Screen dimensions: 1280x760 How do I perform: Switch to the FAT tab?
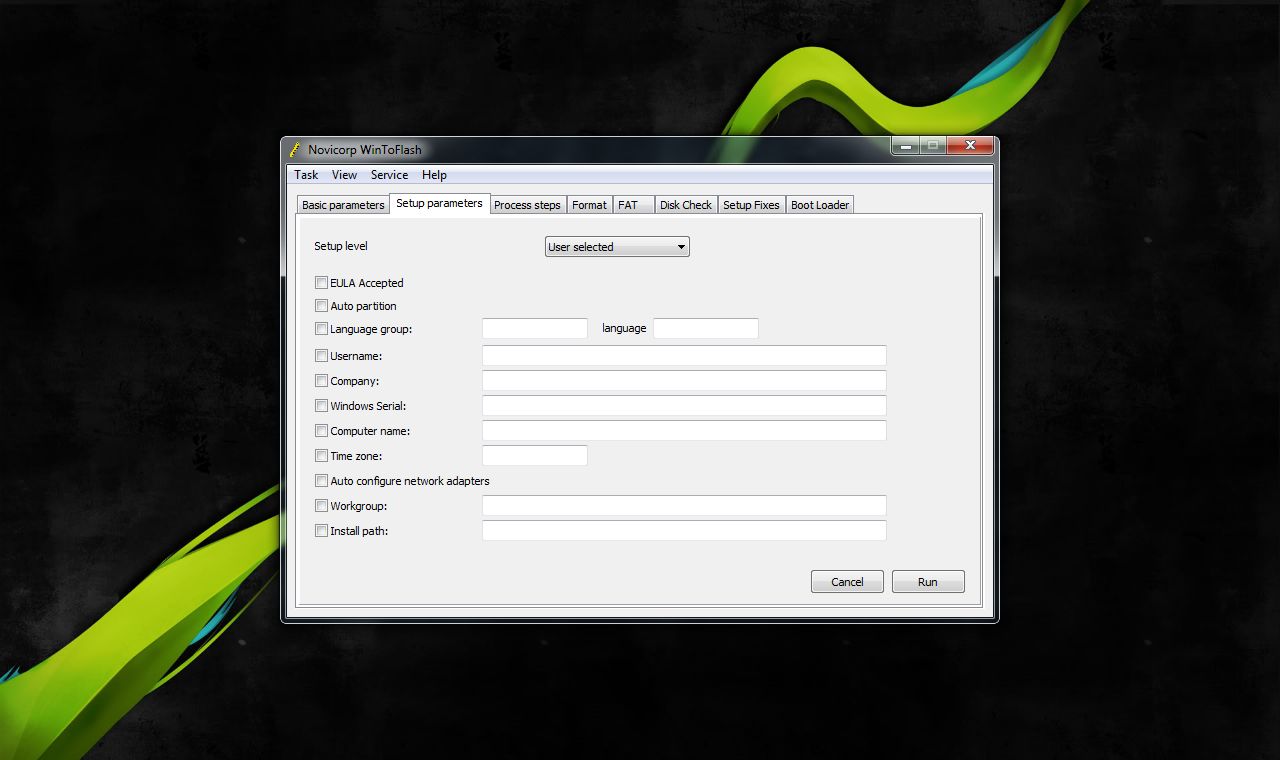coord(633,205)
